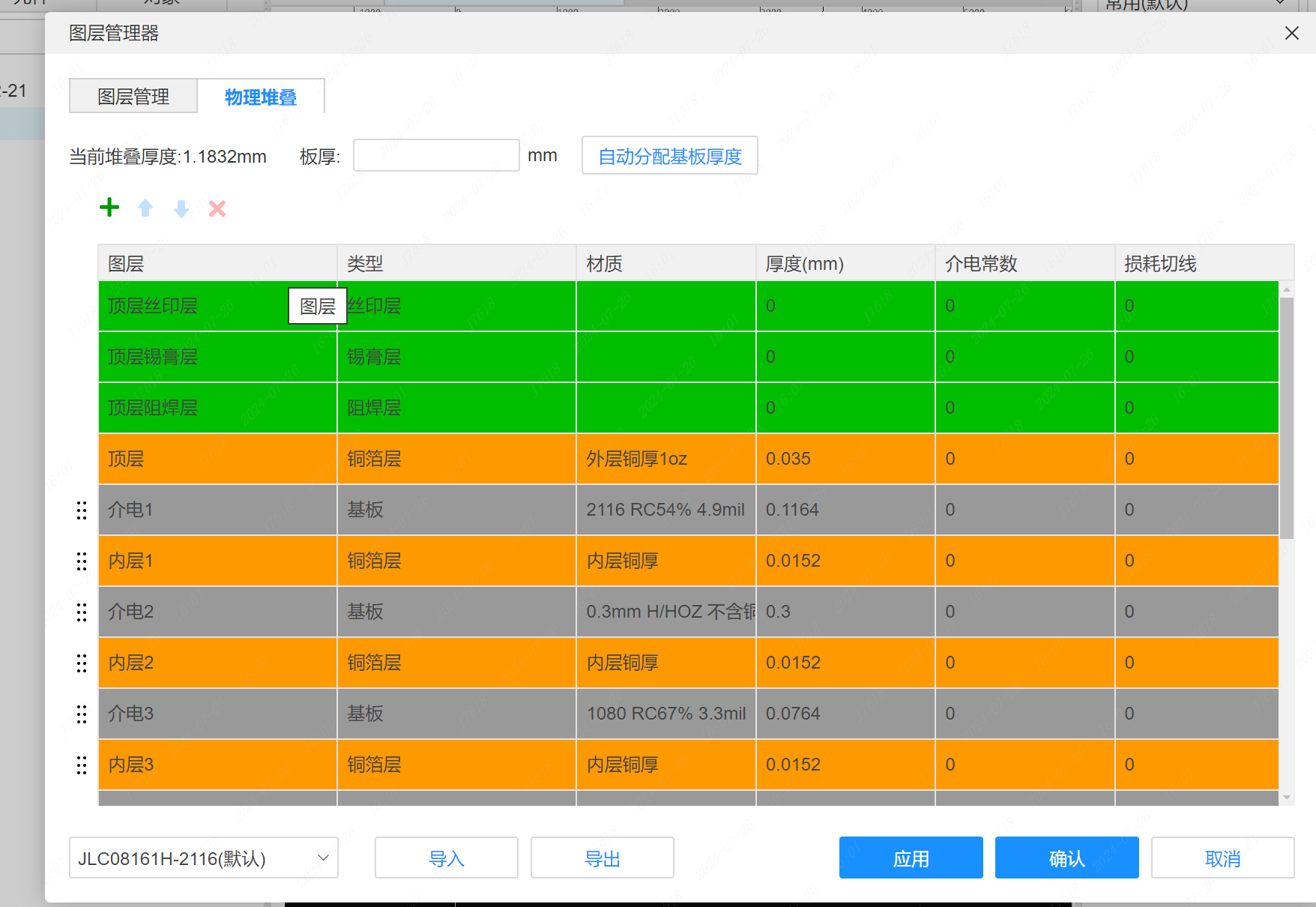The width and height of the screenshot is (1316, 907).
Task: Click the move layer down arrow
Action: [181, 208]
